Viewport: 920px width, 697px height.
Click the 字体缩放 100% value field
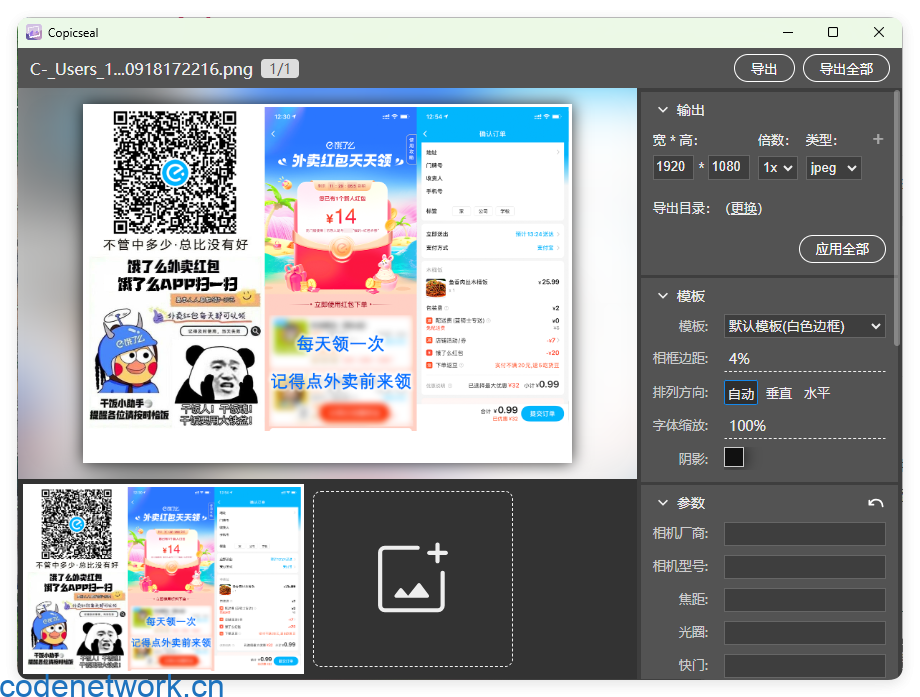pyautogui.click(x=804, y=426)
